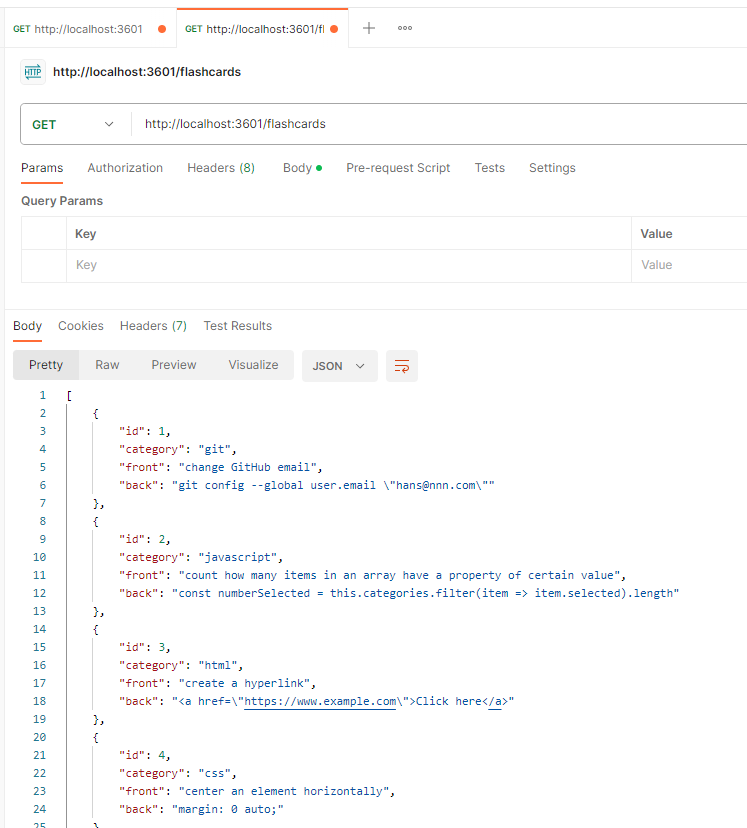
Task: Click response line "back": "margin: 0 auto;"
Action: point(201,810)
